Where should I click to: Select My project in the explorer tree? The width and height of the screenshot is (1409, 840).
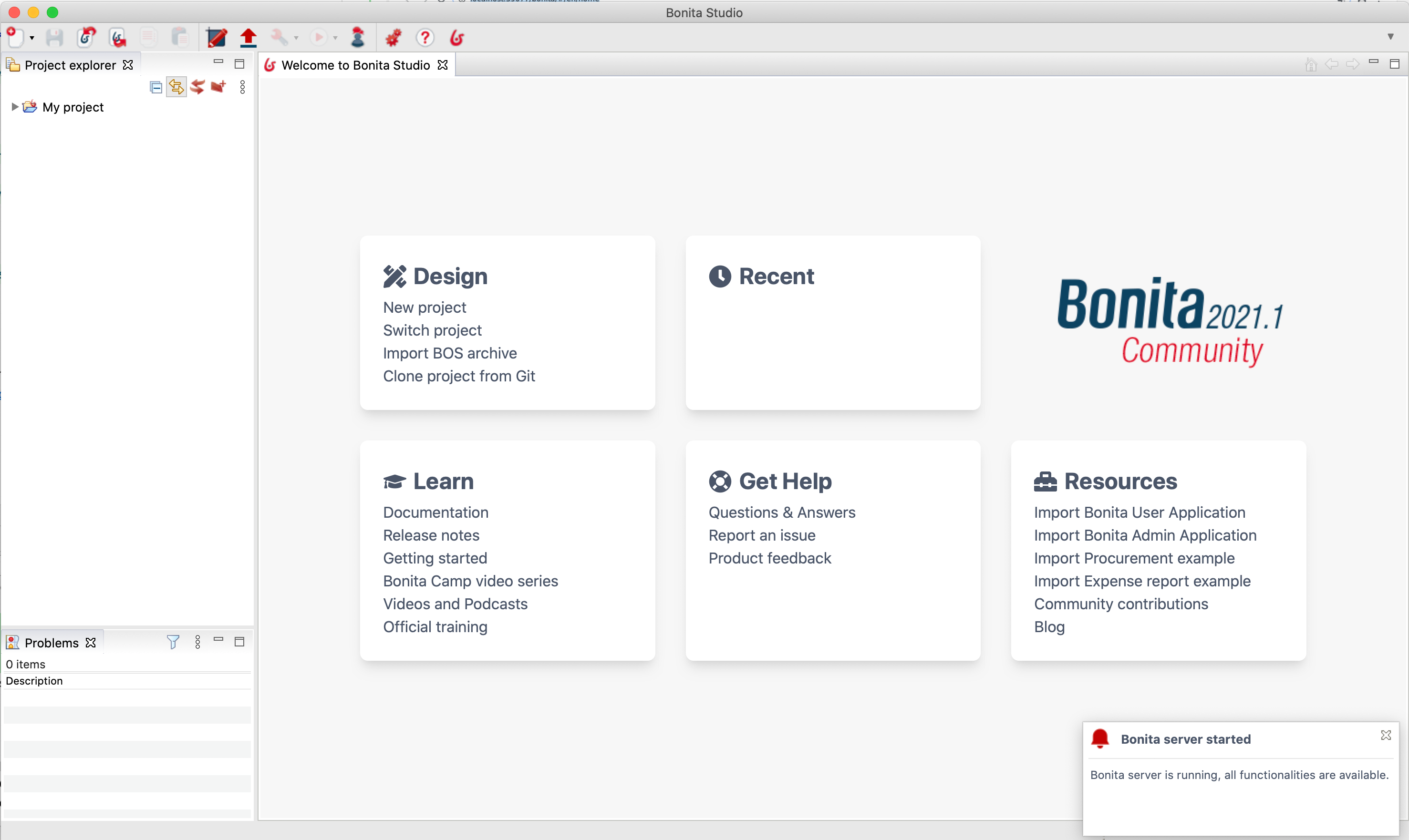pyautogui.click(x=73, y=107)
